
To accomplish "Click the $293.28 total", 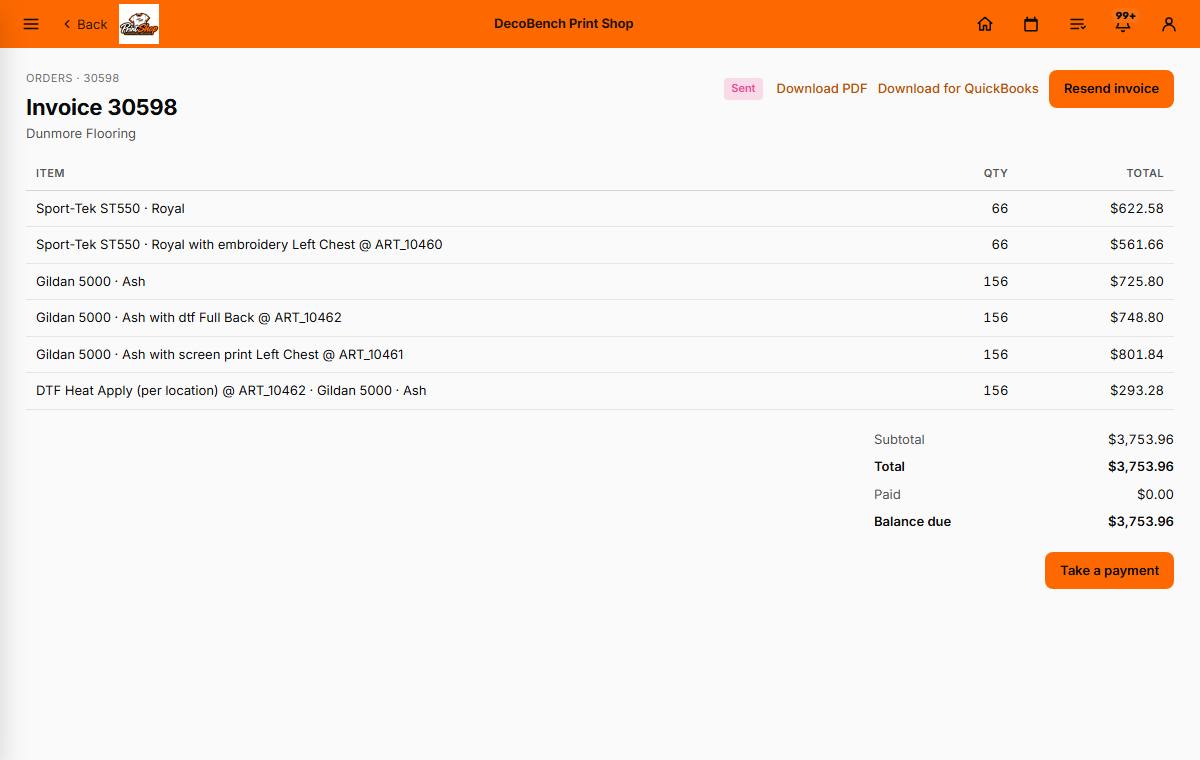I will click(x=1137, y=391).
